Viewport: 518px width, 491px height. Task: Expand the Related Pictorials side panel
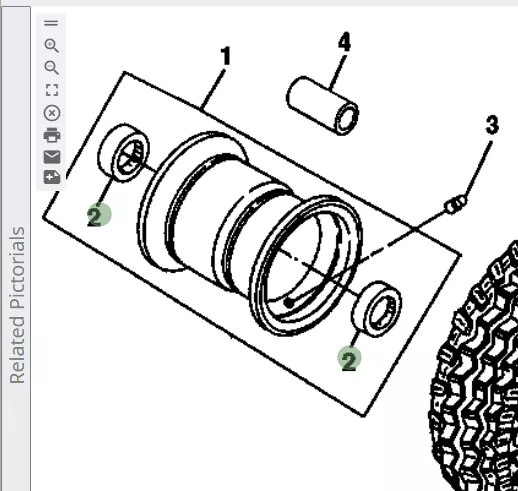pyautogui.click(x=17, y=305)
